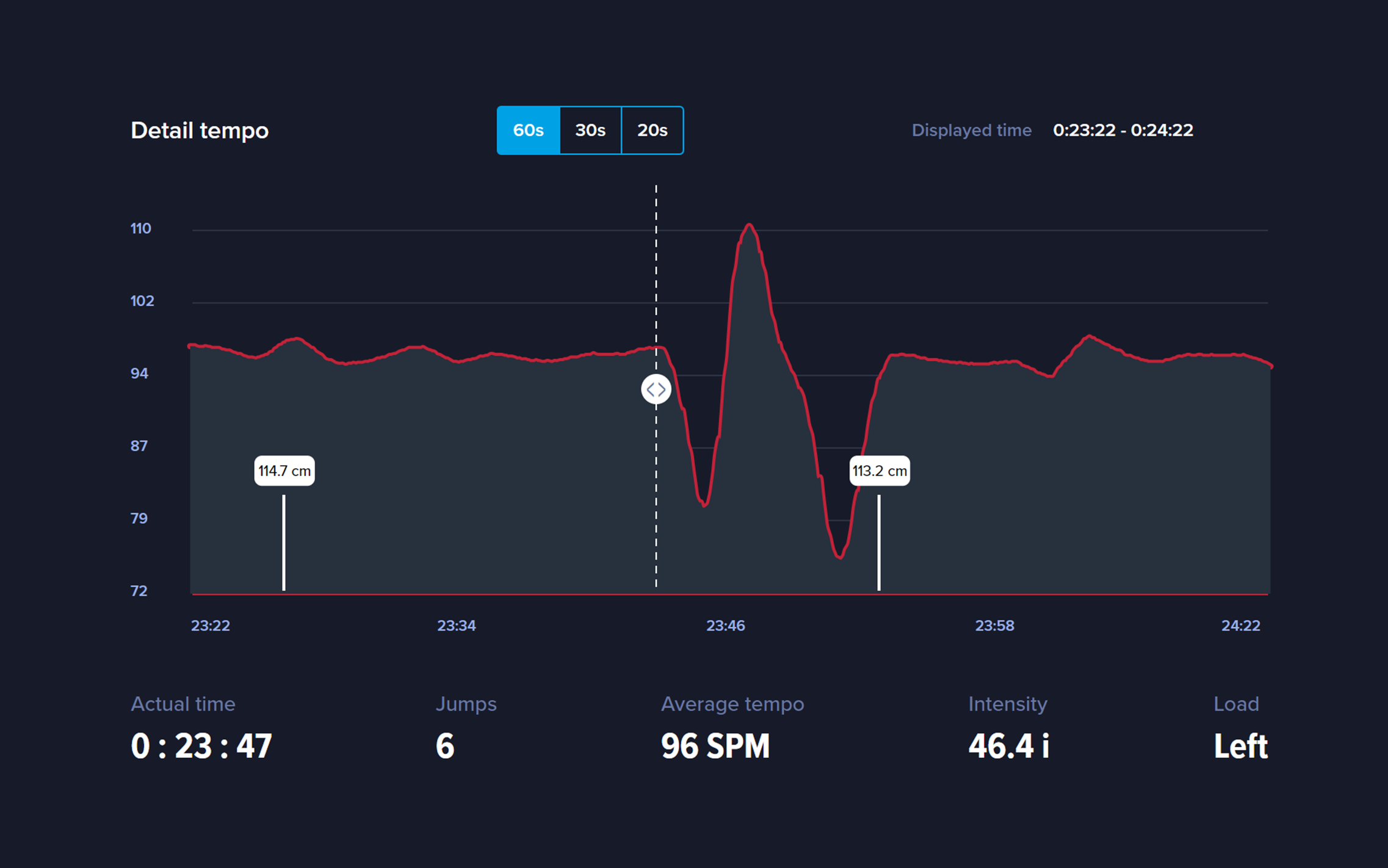Click the Detail tempo heading
Viewport: 1388px width, 868px height.
(x=200, y=131)
